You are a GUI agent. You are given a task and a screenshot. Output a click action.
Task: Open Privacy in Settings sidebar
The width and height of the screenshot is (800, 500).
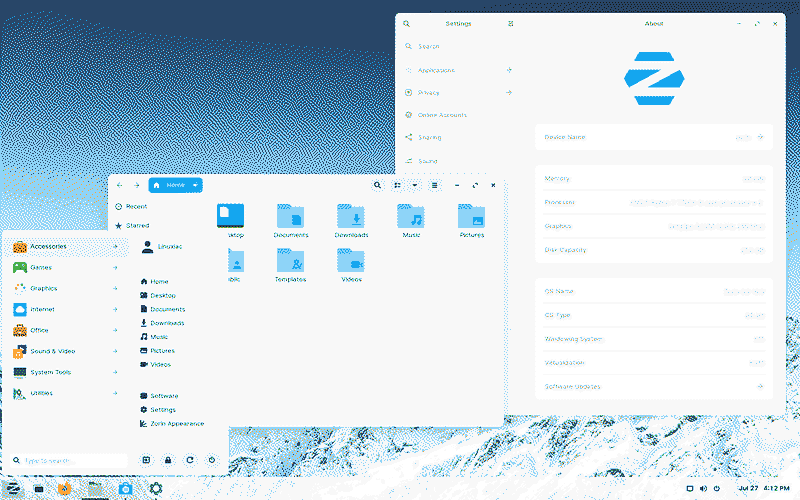pos(458,93)
